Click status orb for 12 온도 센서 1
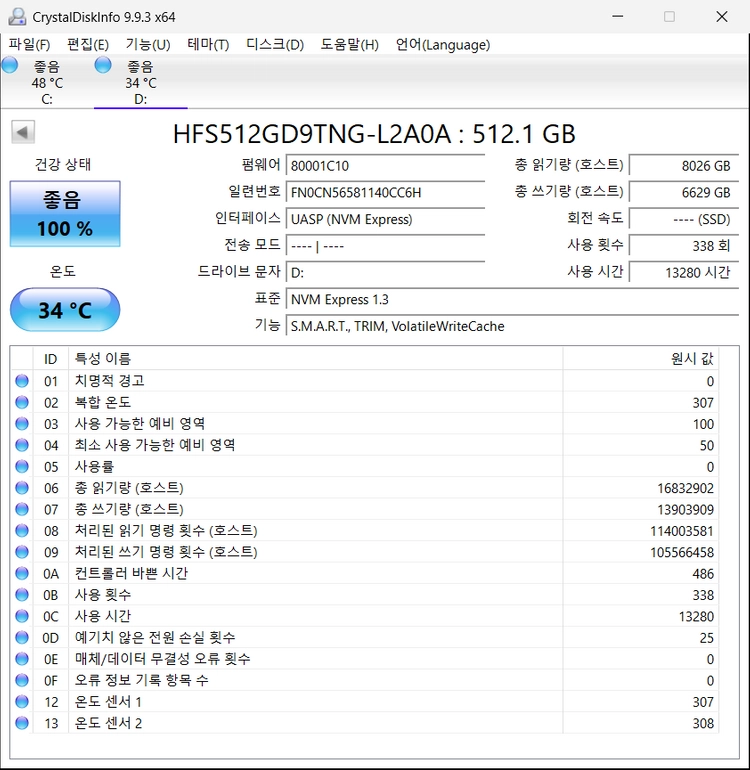The height and width of the screenshot is (770, 750). pos(22,701)
